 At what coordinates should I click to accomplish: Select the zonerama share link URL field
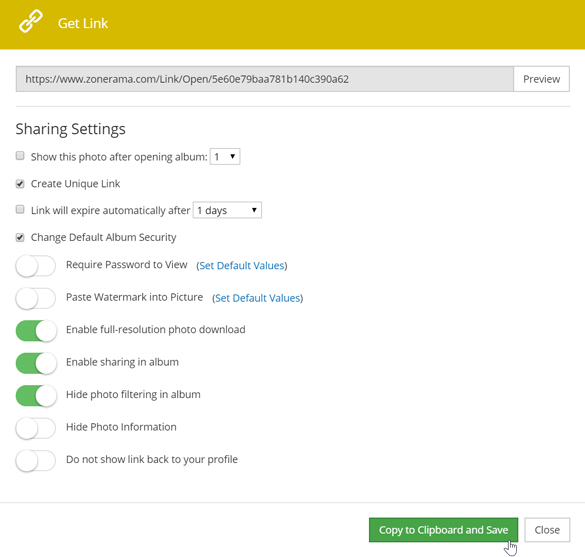(265, 79)
